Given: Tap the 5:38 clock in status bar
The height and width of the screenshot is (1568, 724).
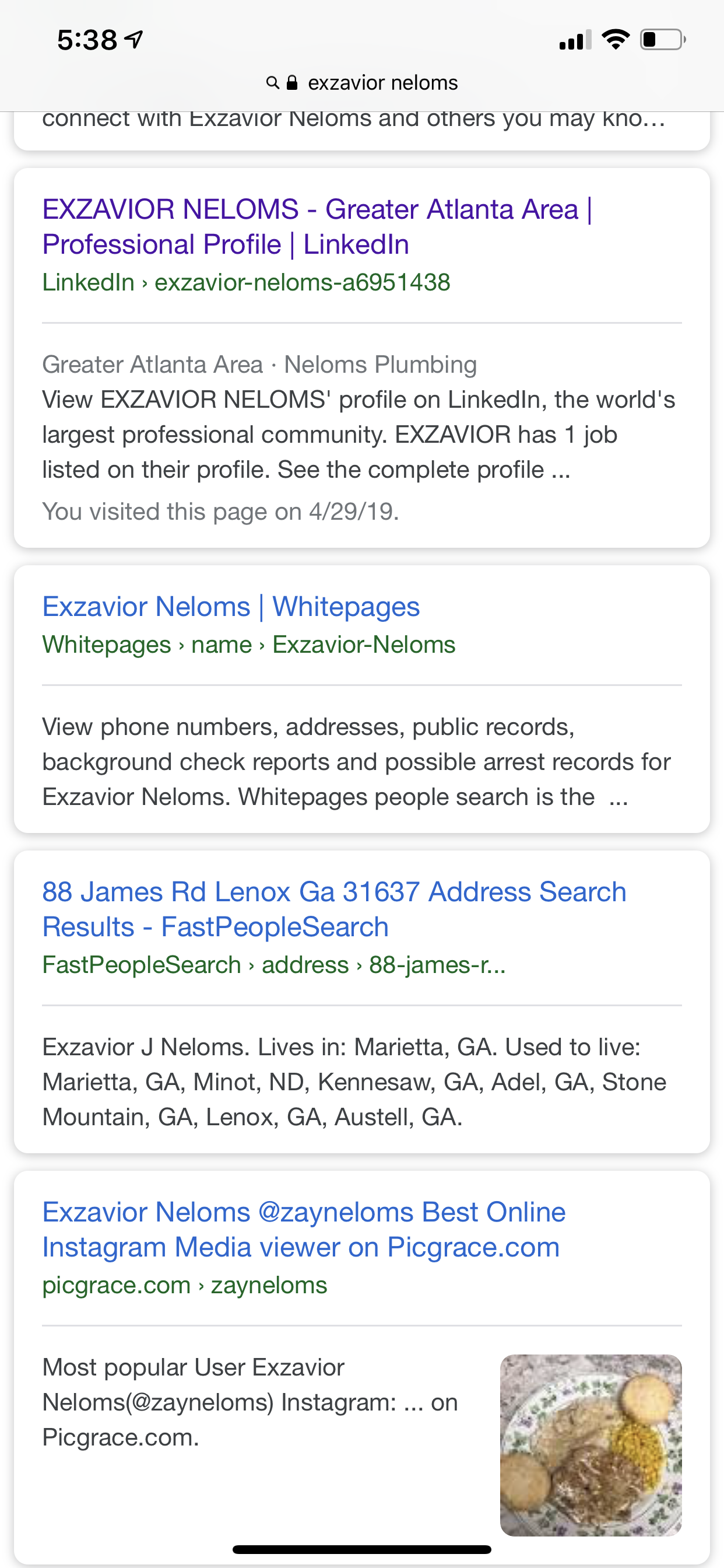Looking at the screenshot, I should click(x=87, y=40).
